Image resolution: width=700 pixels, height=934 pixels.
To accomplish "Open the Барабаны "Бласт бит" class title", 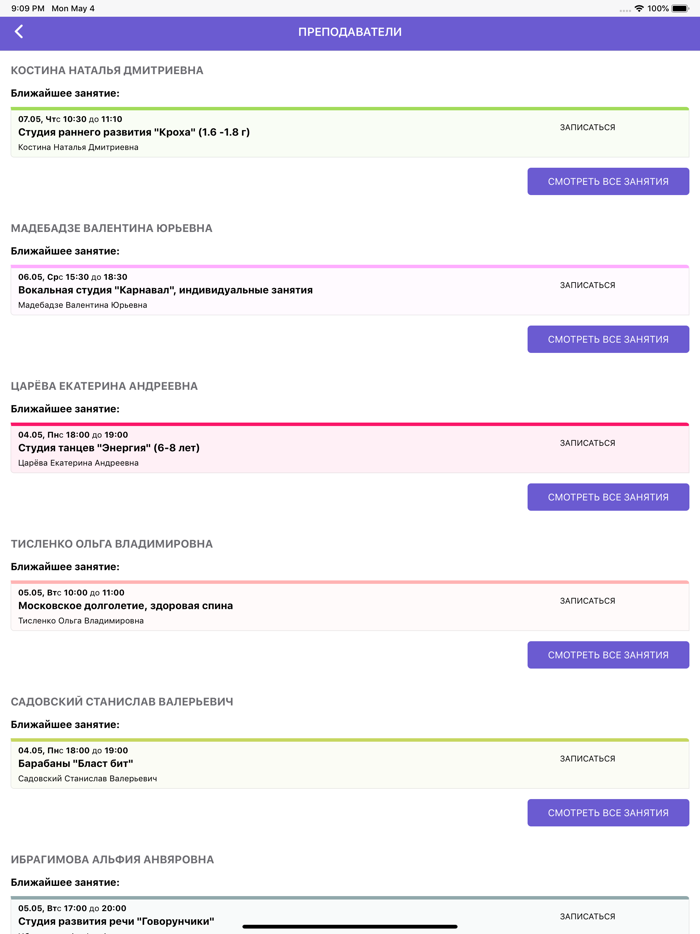I will [76, 764].
